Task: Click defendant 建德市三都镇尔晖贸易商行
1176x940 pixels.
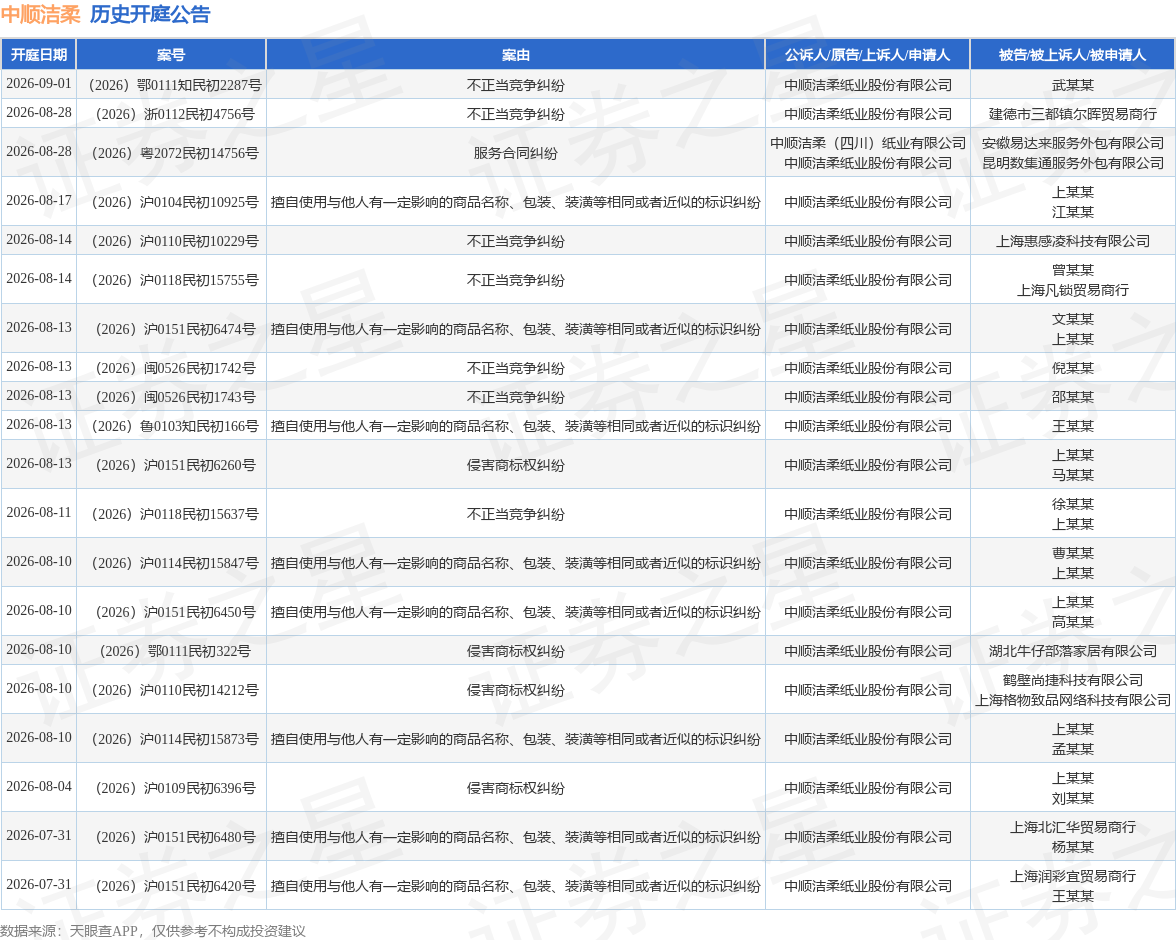Action: (1072, 114)
